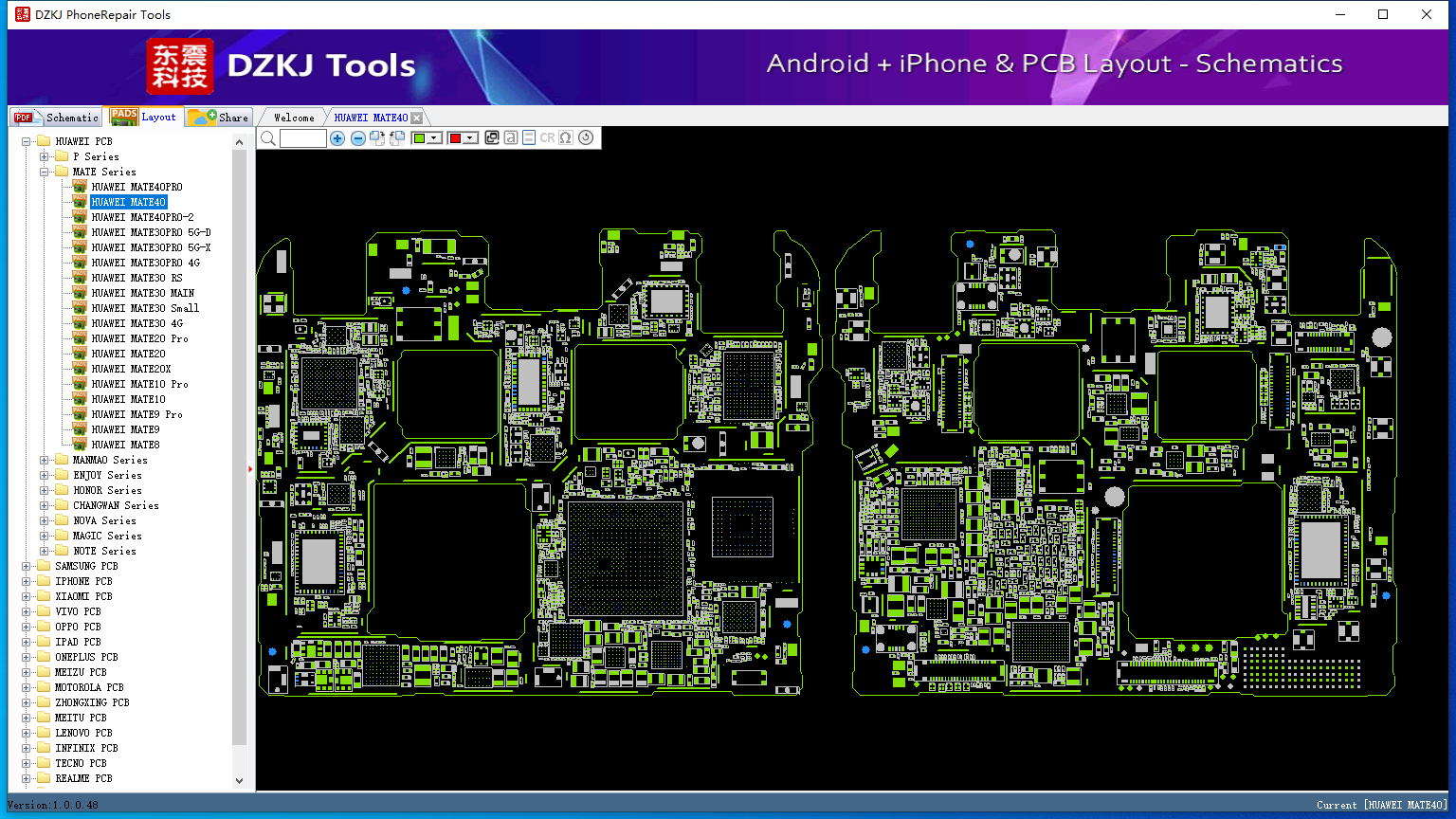This screenshot has width=1456, height=819.
Task: Click the PADS icon beside HUAWEI MATE20 Pro
Action: 80,338
